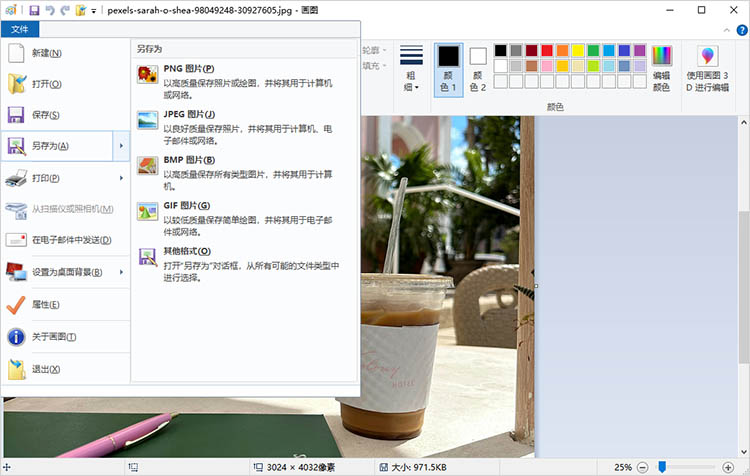750x476 pixels.
Task: Open the Paint help question icon
Action: pos(742,30)
